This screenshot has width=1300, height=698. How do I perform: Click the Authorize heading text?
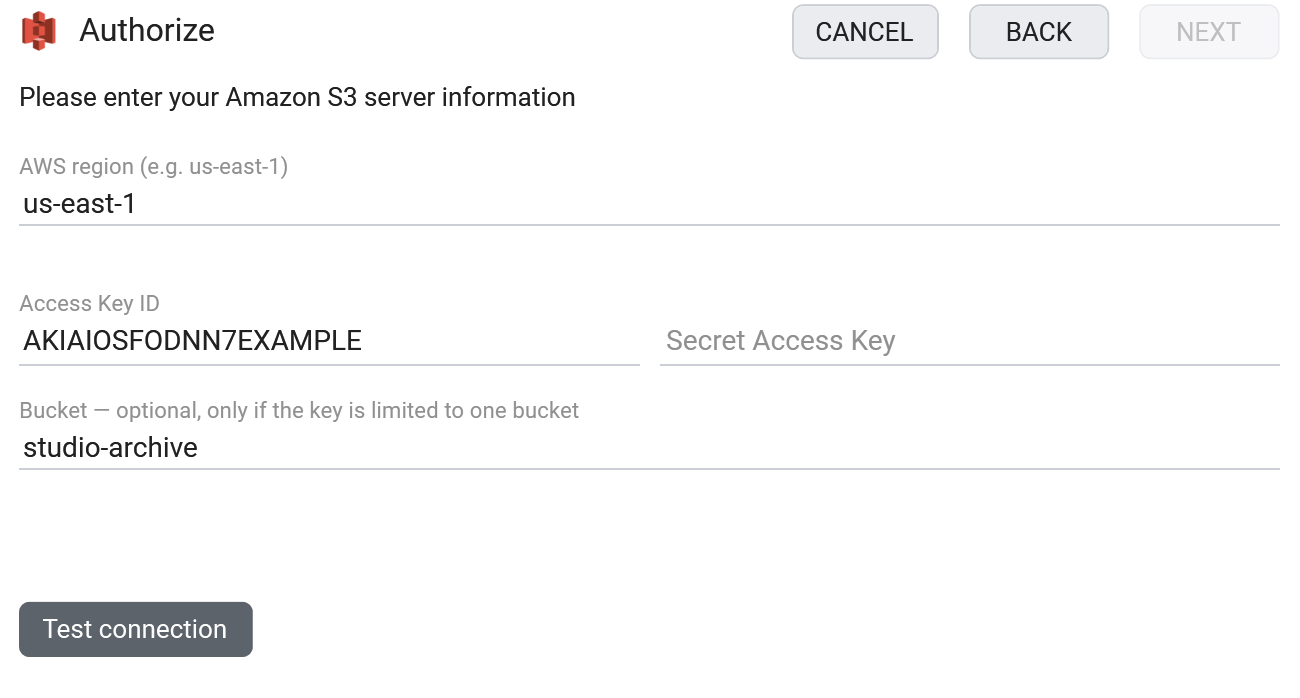(147, 31)
